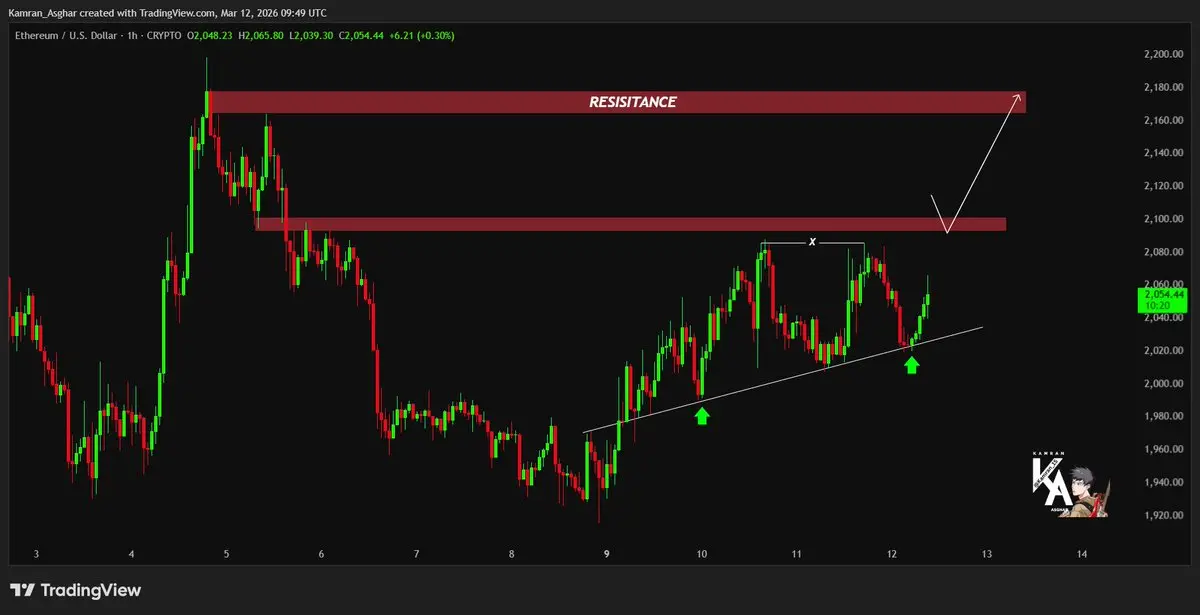Click the 2,160.00 price axis label
This screenshot has height=615, width=1200.
(1166, 120)
